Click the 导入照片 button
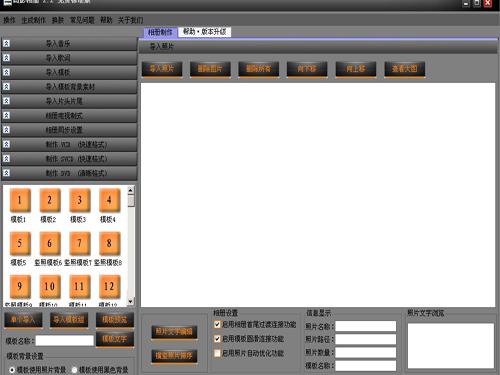The height and width of the screenshot is (375, 500). (162, 69)
